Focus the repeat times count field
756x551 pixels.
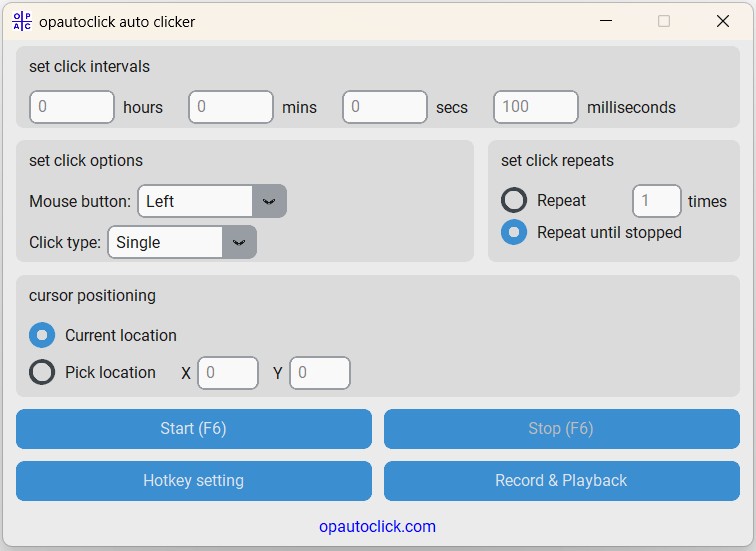[657, 201]
